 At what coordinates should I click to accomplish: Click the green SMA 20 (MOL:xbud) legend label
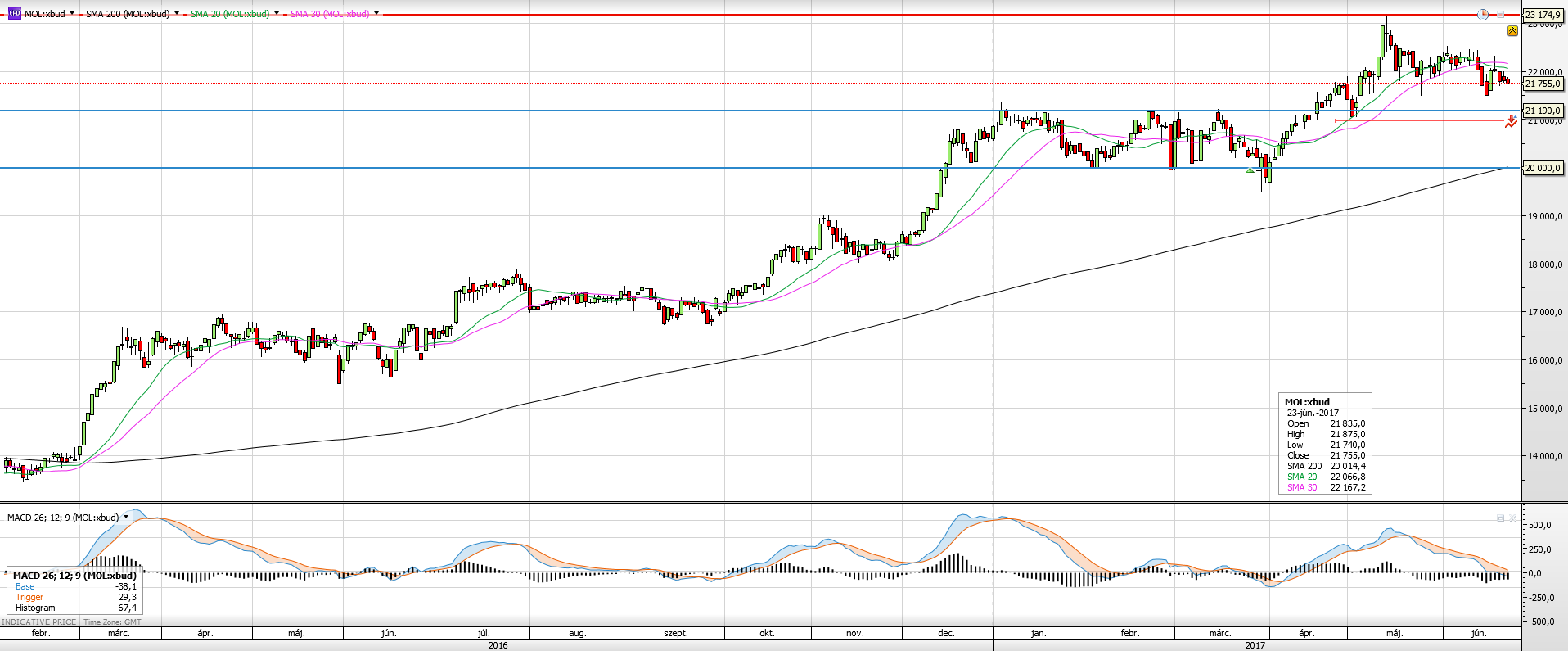(x=230, y=14)
